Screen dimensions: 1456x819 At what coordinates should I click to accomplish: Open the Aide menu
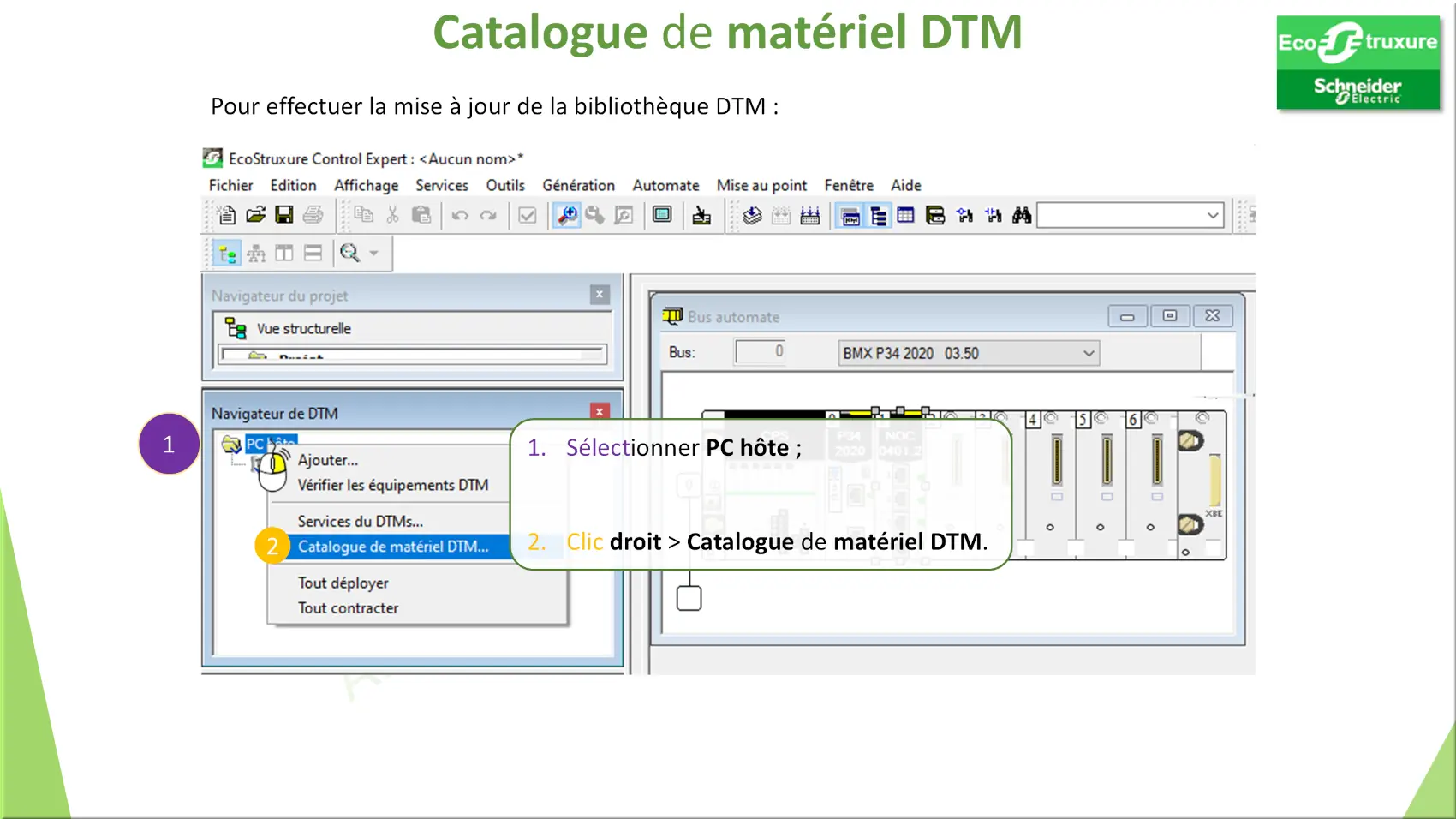tap(905, 185)
